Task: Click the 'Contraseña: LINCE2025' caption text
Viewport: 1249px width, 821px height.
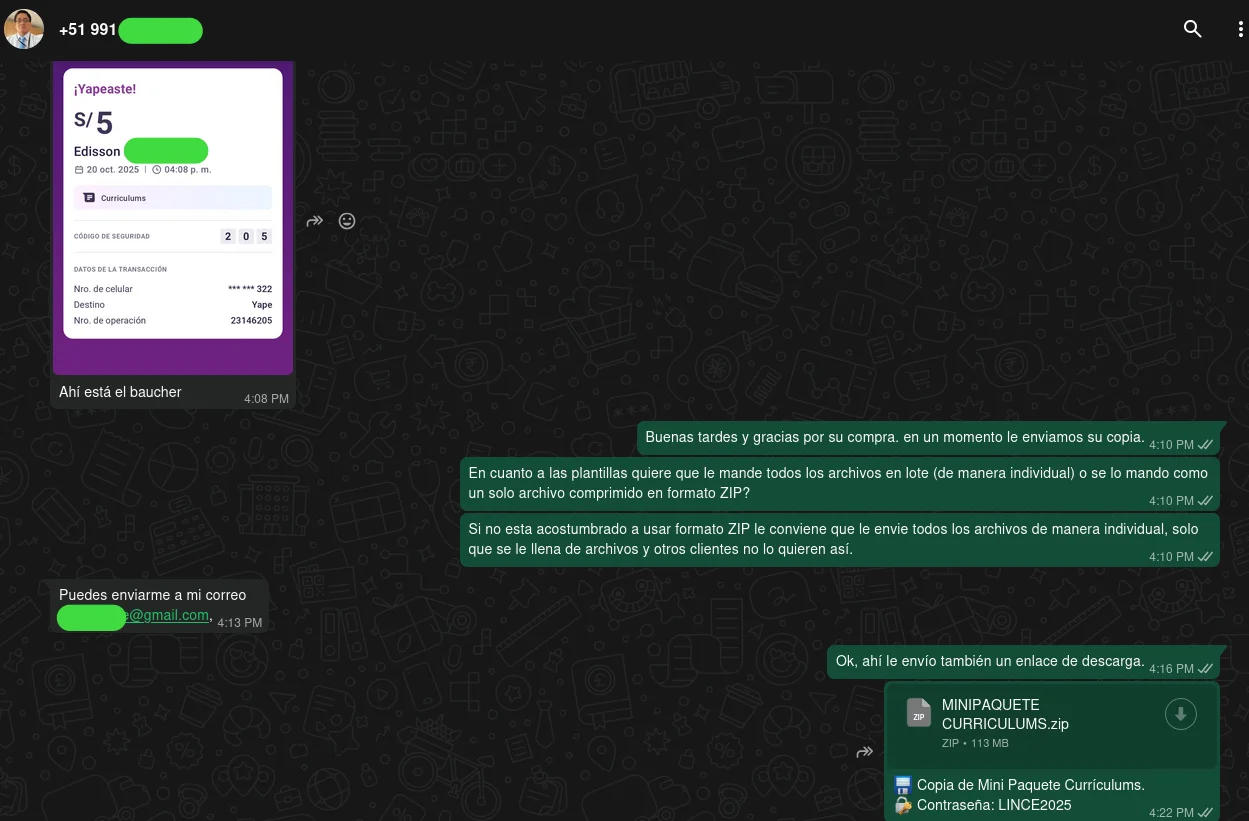Action: click(x=994, y=805)
